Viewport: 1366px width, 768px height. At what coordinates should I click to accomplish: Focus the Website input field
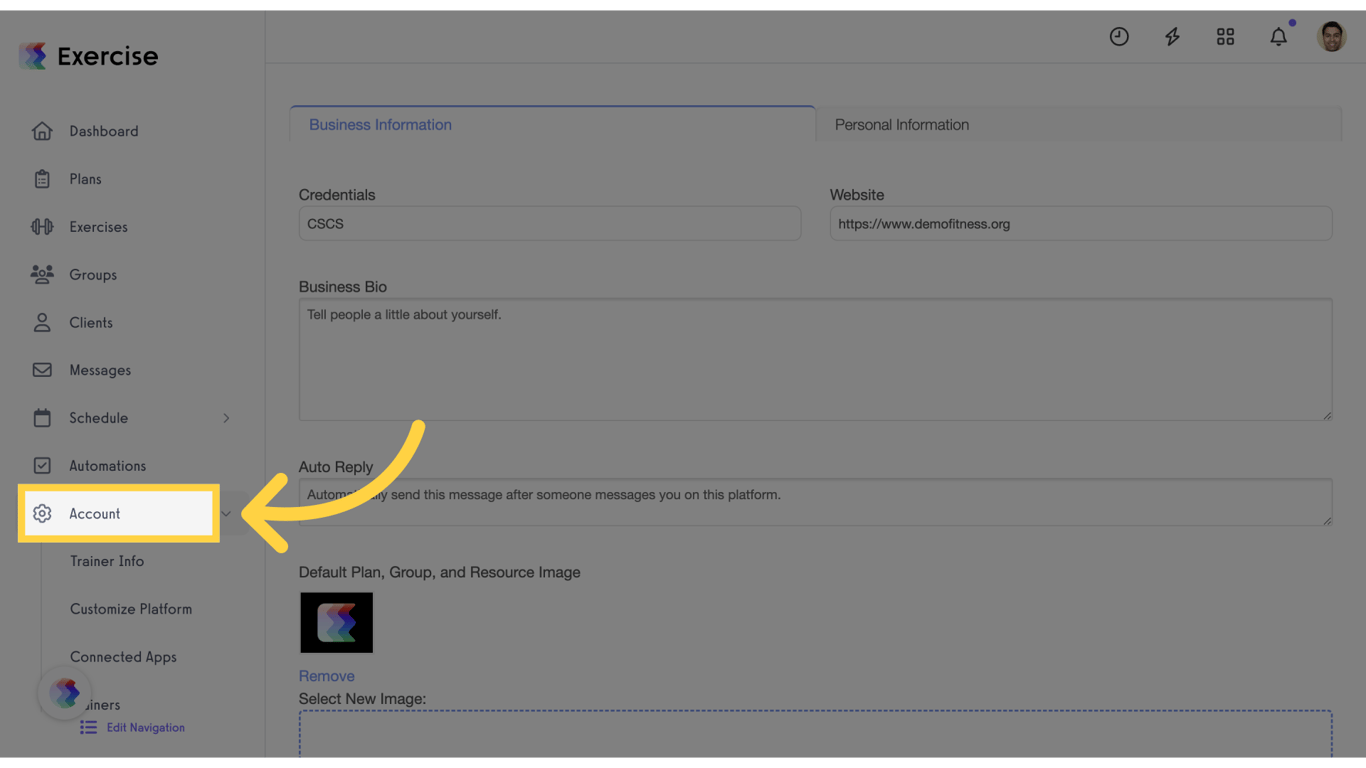1081,223
